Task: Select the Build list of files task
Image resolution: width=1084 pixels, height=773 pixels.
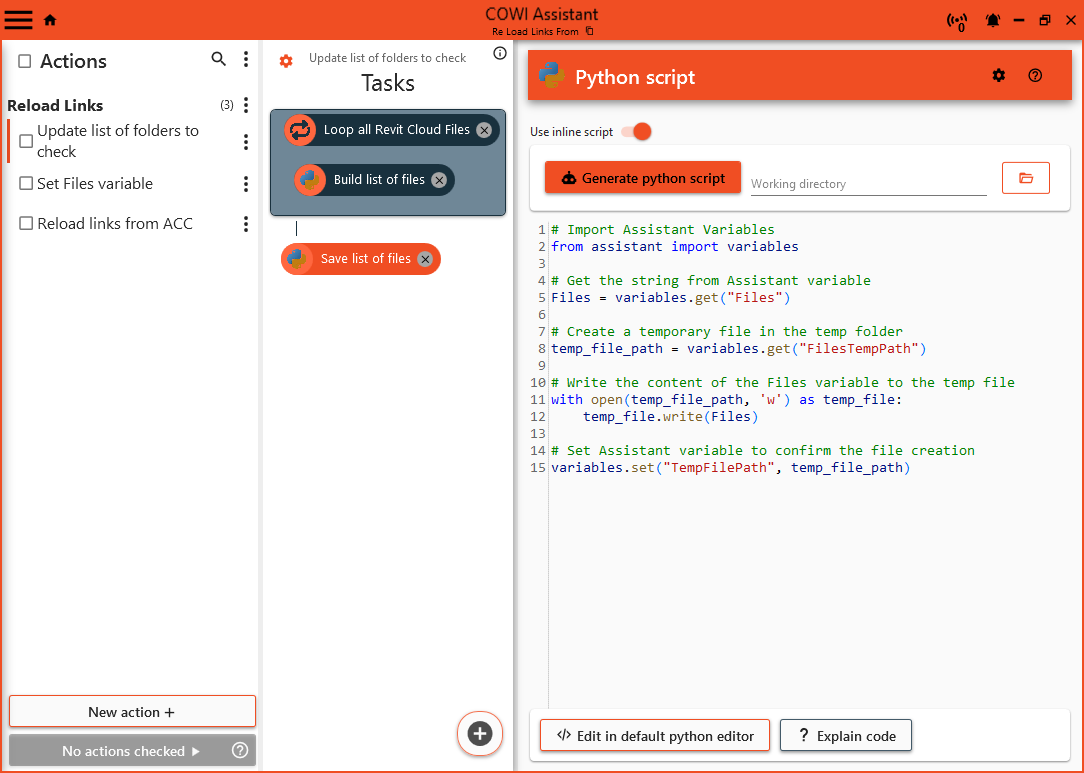Action: (379, 180)
